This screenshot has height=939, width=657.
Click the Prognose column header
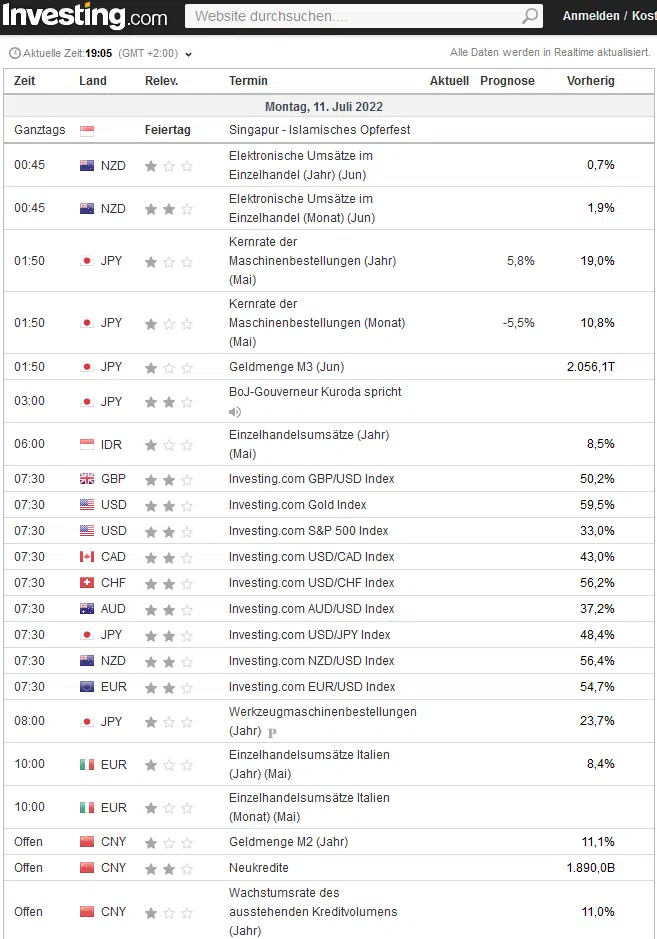coord(507,81)
